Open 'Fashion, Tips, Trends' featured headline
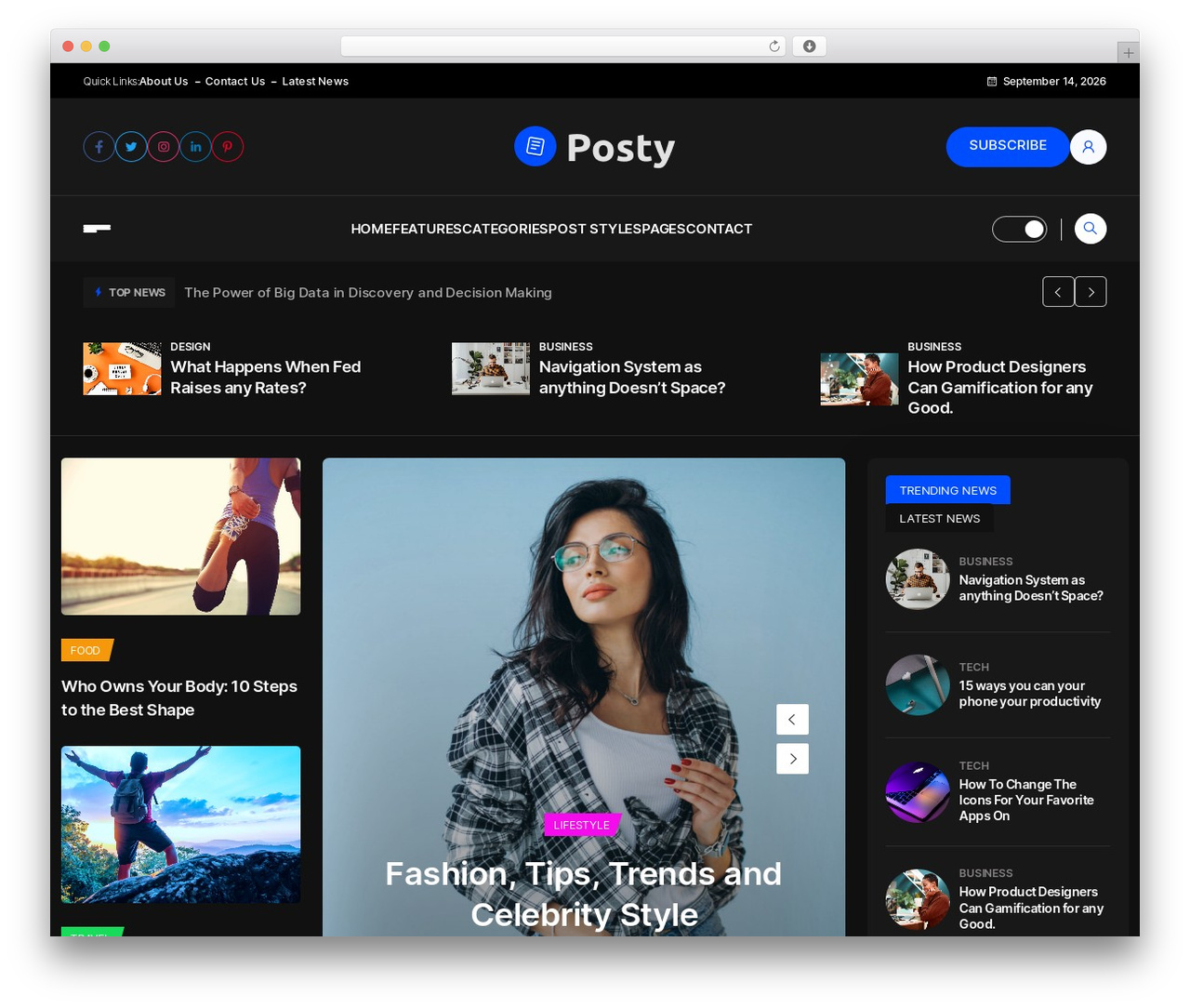Screen dimensions: 1190x1008 coord(584,894)
